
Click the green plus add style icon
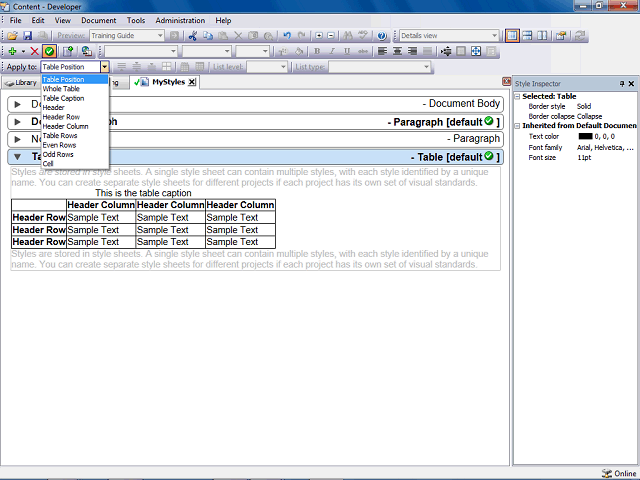[12, 51]
